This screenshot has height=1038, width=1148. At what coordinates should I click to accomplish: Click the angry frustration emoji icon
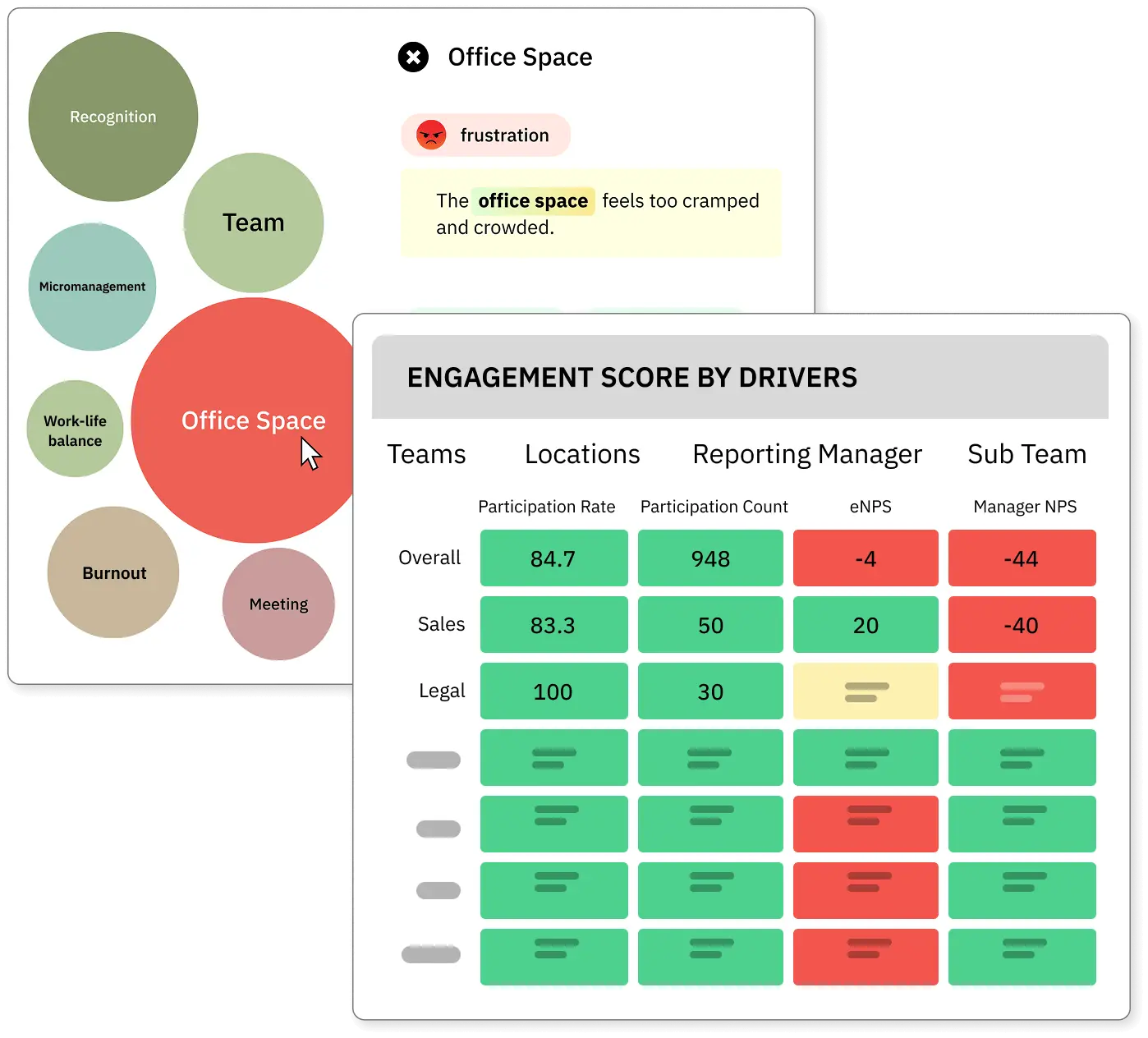pos(433,135)
